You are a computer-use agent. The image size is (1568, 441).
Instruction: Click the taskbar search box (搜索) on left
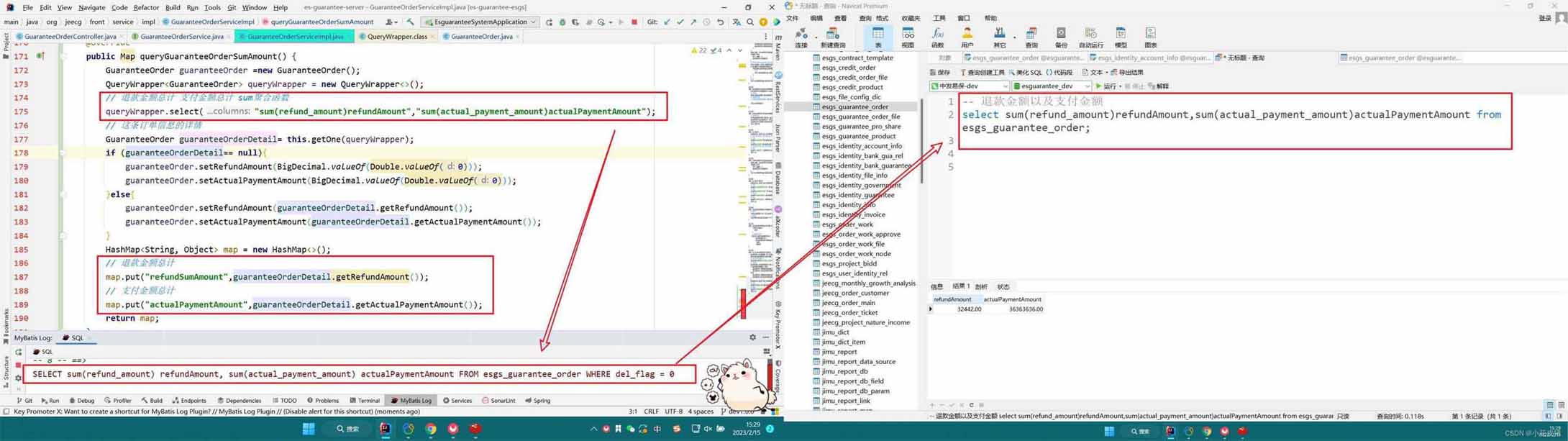(347, 429)
